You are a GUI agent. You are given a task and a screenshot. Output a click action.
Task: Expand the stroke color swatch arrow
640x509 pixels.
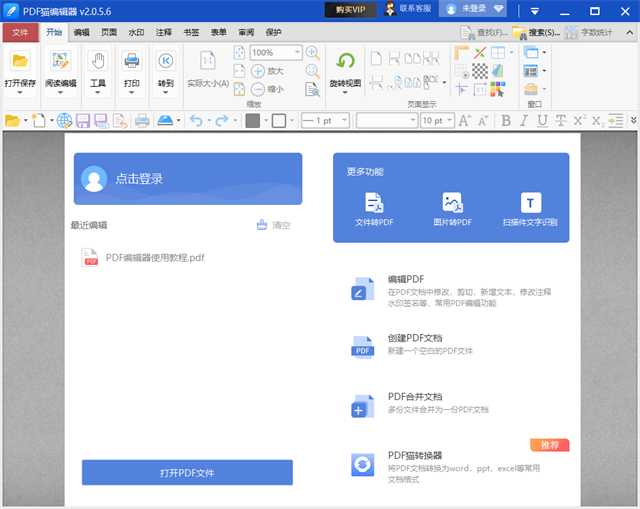(292, 120)
